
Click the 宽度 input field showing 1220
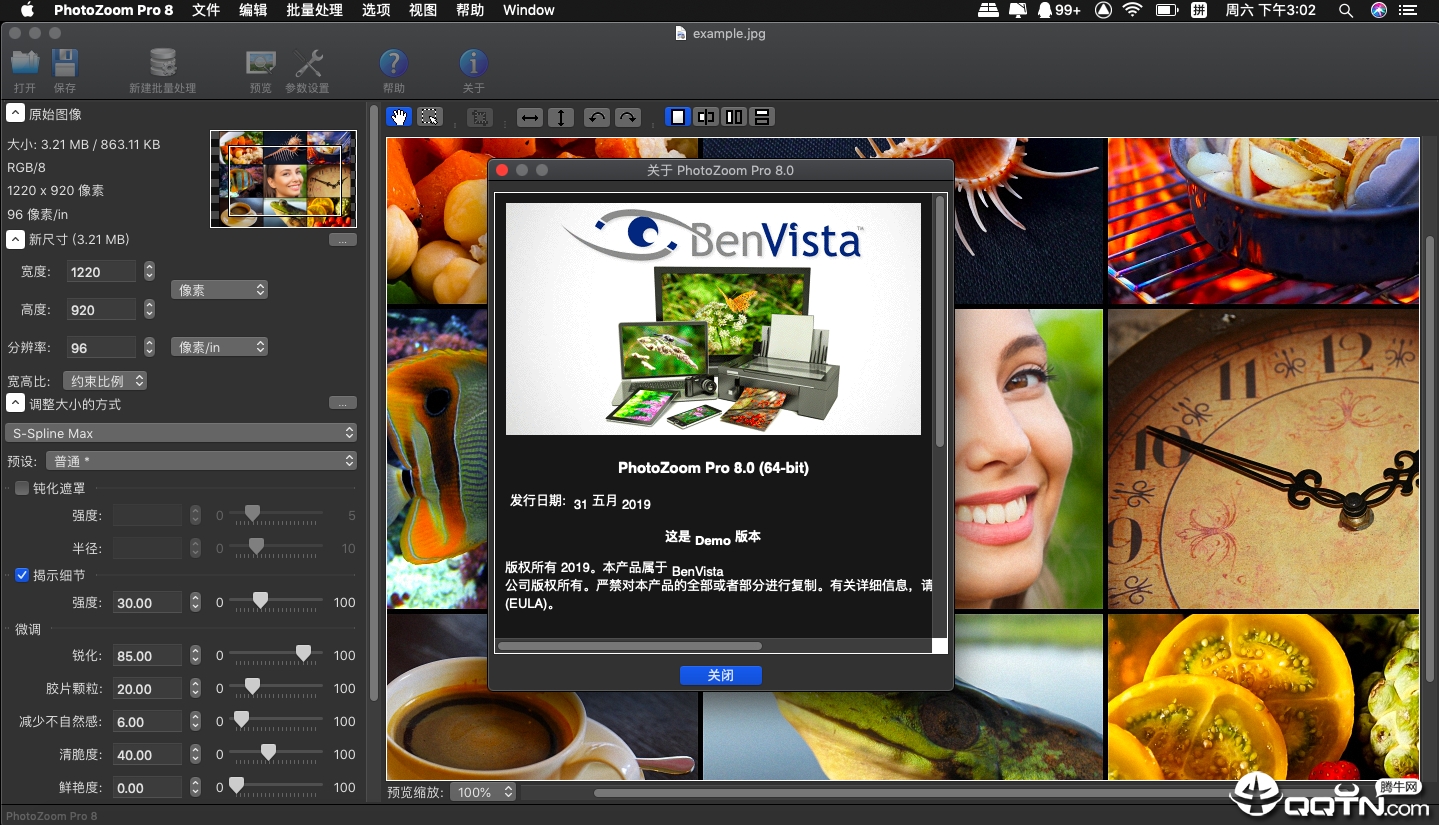101,271
